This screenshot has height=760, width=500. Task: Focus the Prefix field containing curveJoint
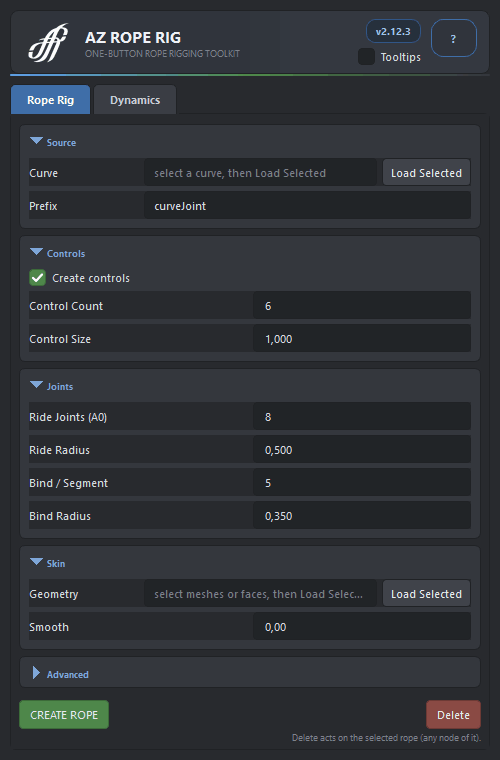point(307,206)
